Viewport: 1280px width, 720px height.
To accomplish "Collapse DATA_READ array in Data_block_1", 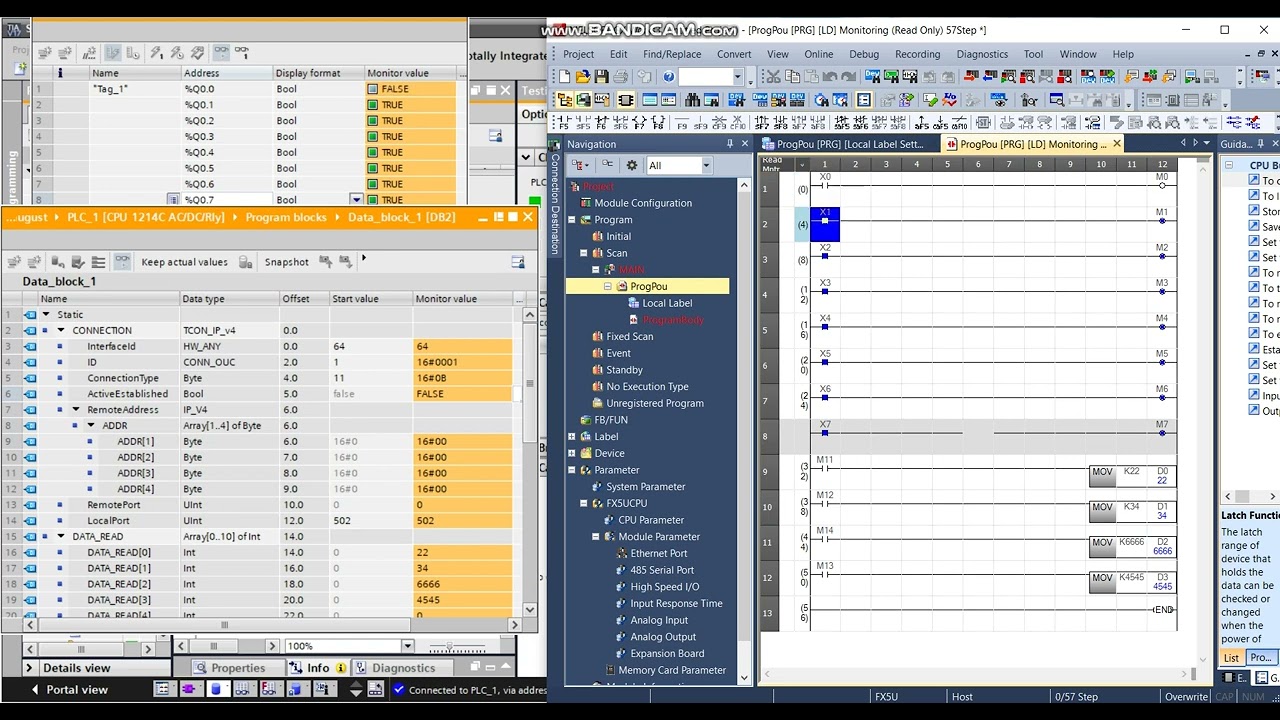I will click(x=61, y=536).
